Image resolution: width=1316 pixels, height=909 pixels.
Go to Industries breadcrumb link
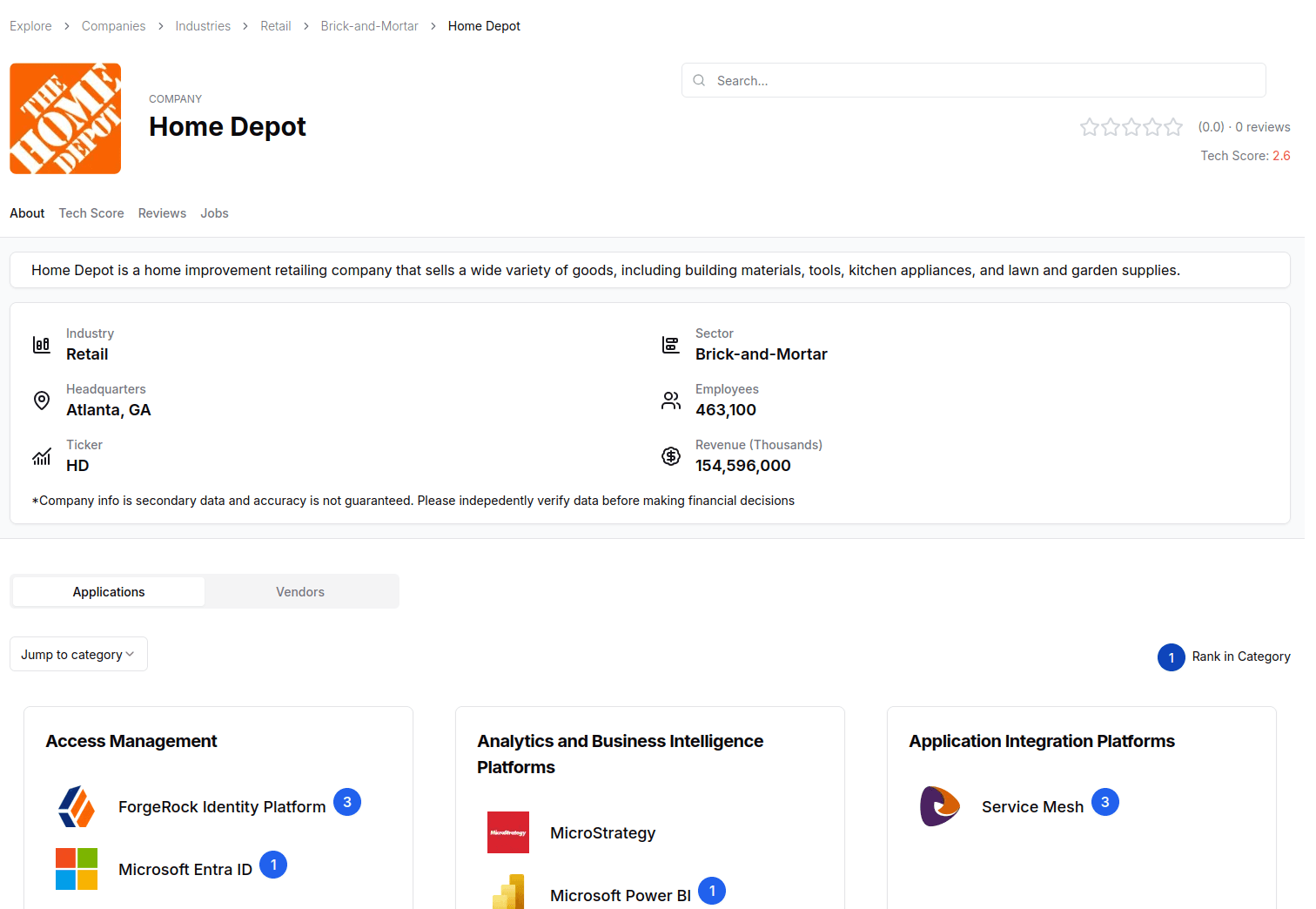point(203,26)
